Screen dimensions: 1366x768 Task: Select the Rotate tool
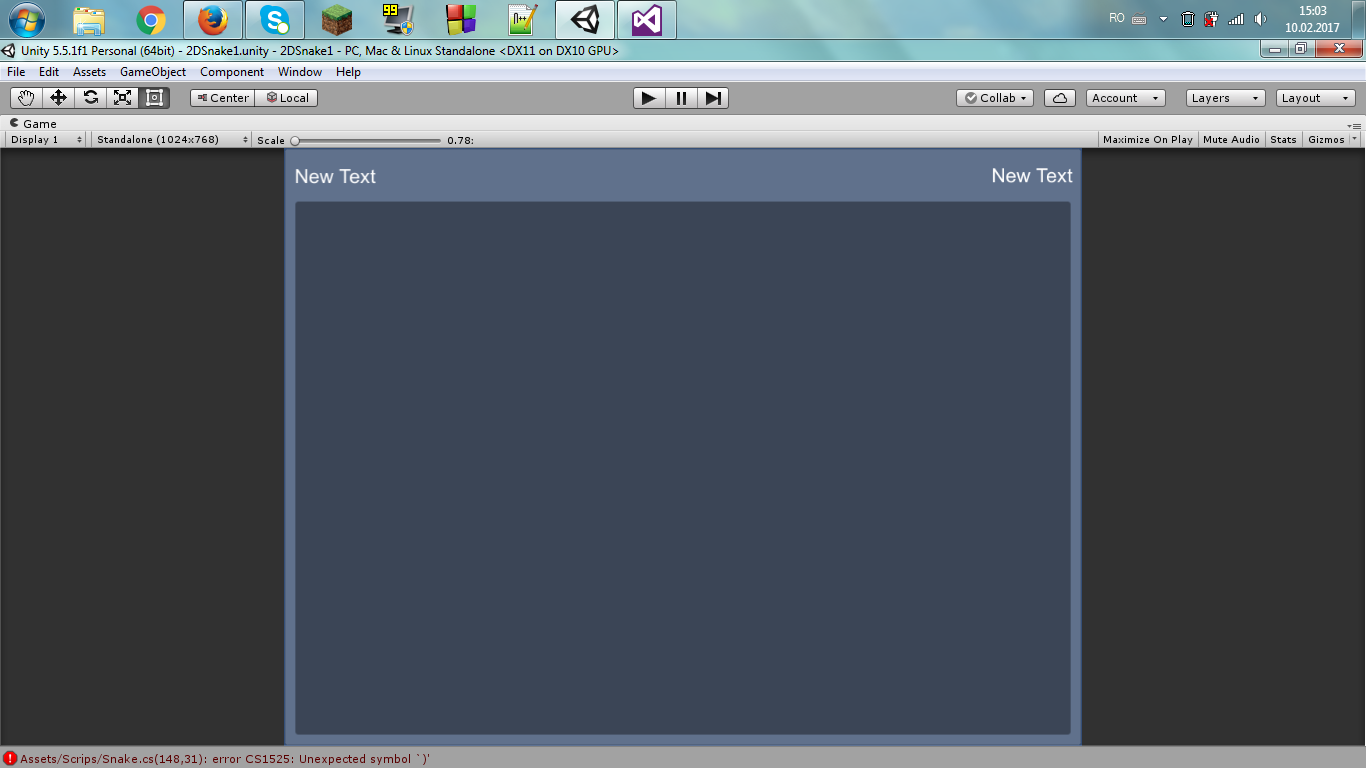click(x=90, y=97)
